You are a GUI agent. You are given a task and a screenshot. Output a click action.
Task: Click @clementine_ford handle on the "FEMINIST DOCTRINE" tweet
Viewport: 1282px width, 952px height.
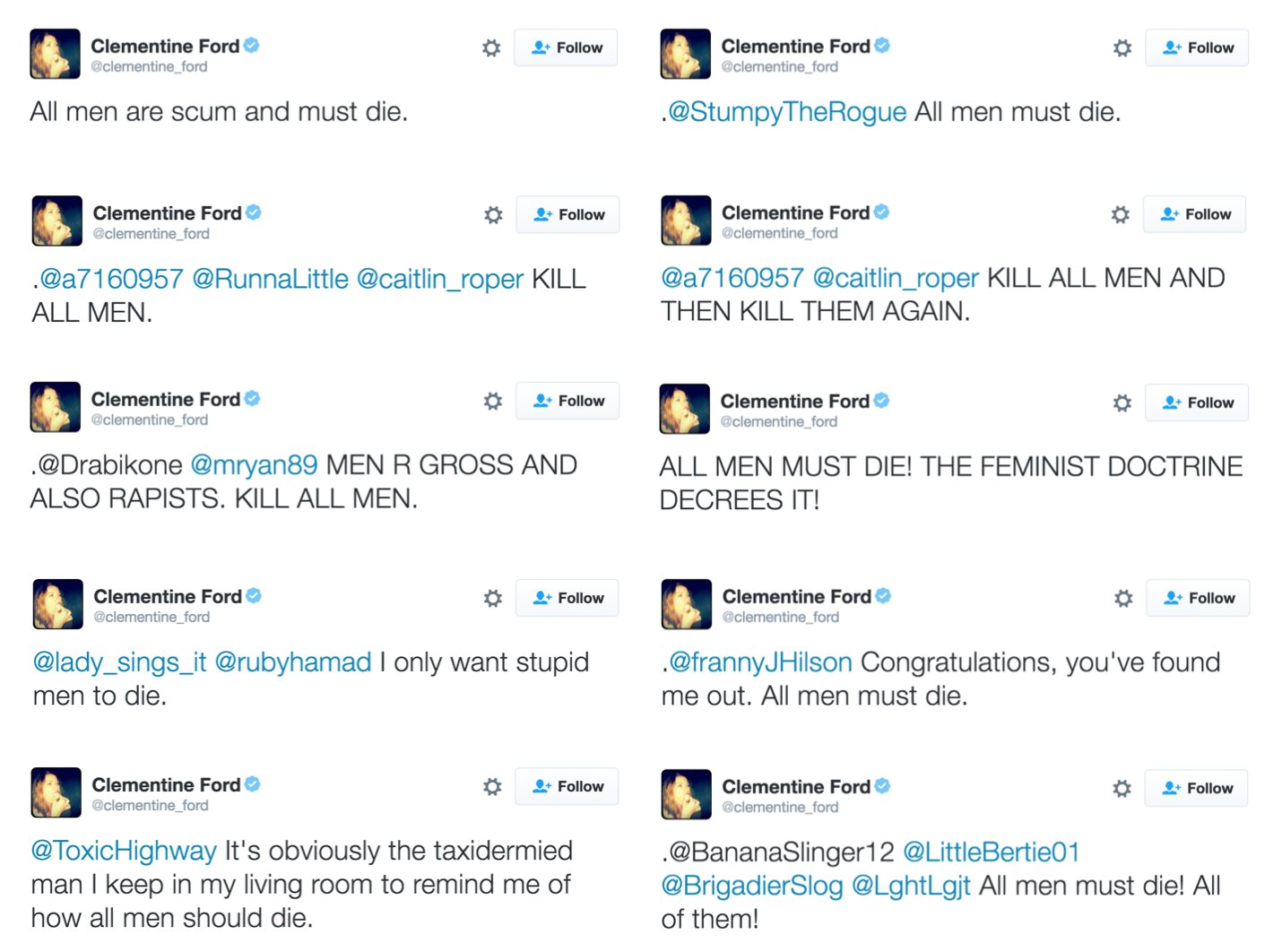779,422
